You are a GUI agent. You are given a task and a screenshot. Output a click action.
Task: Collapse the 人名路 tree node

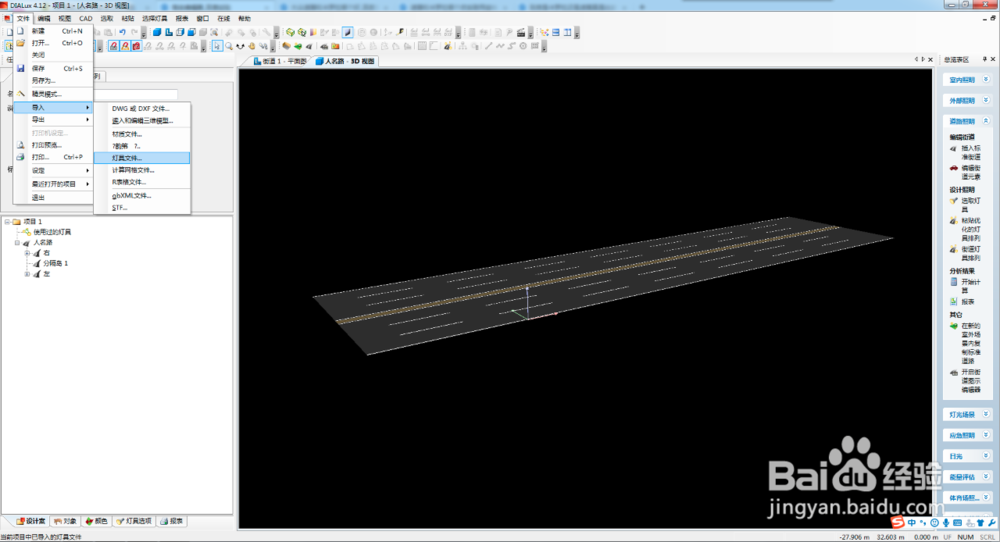point(17,242)
